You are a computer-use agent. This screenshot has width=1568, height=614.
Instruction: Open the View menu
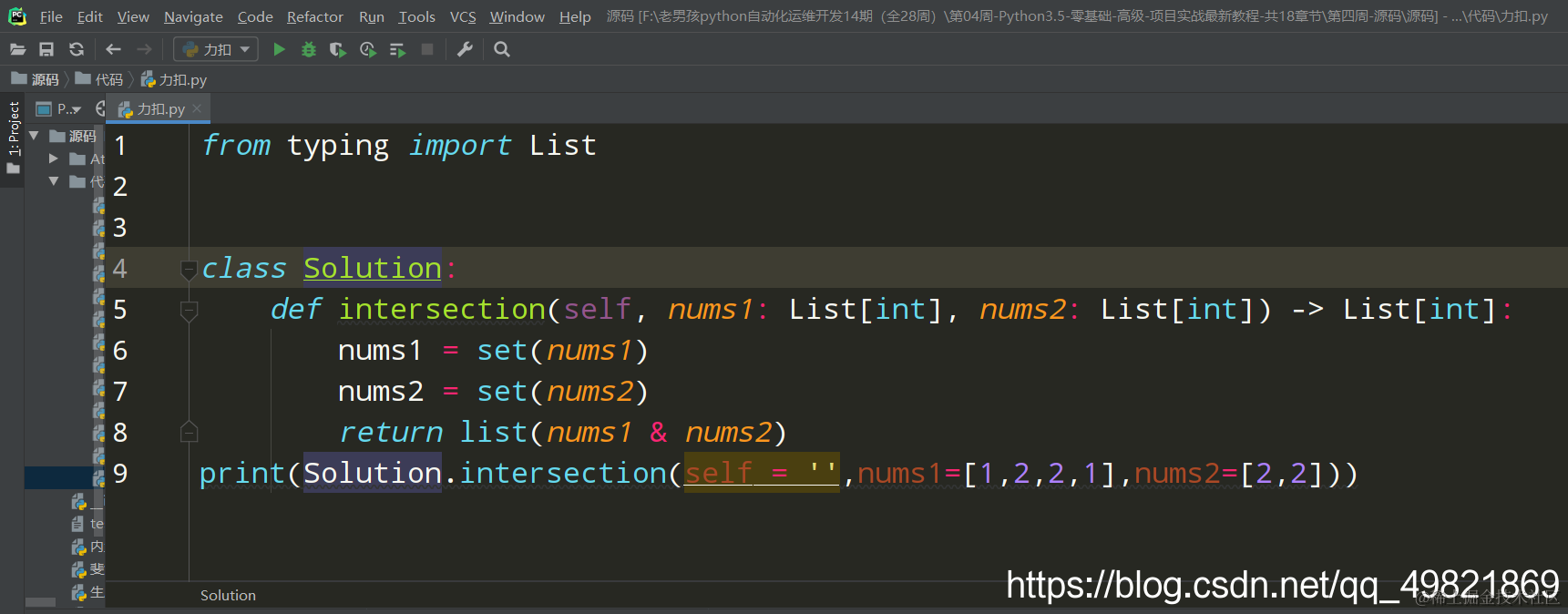pos(133,16)
